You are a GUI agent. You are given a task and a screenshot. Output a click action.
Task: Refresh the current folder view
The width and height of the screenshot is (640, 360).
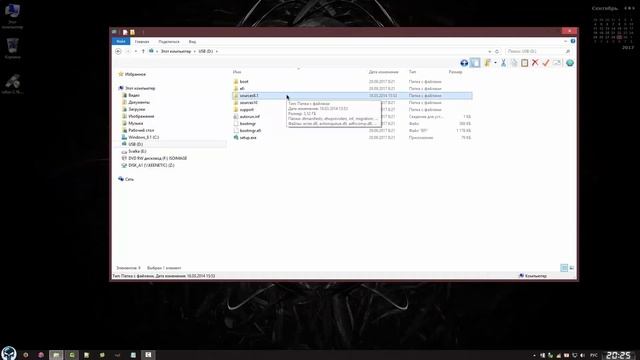[497, 51]
